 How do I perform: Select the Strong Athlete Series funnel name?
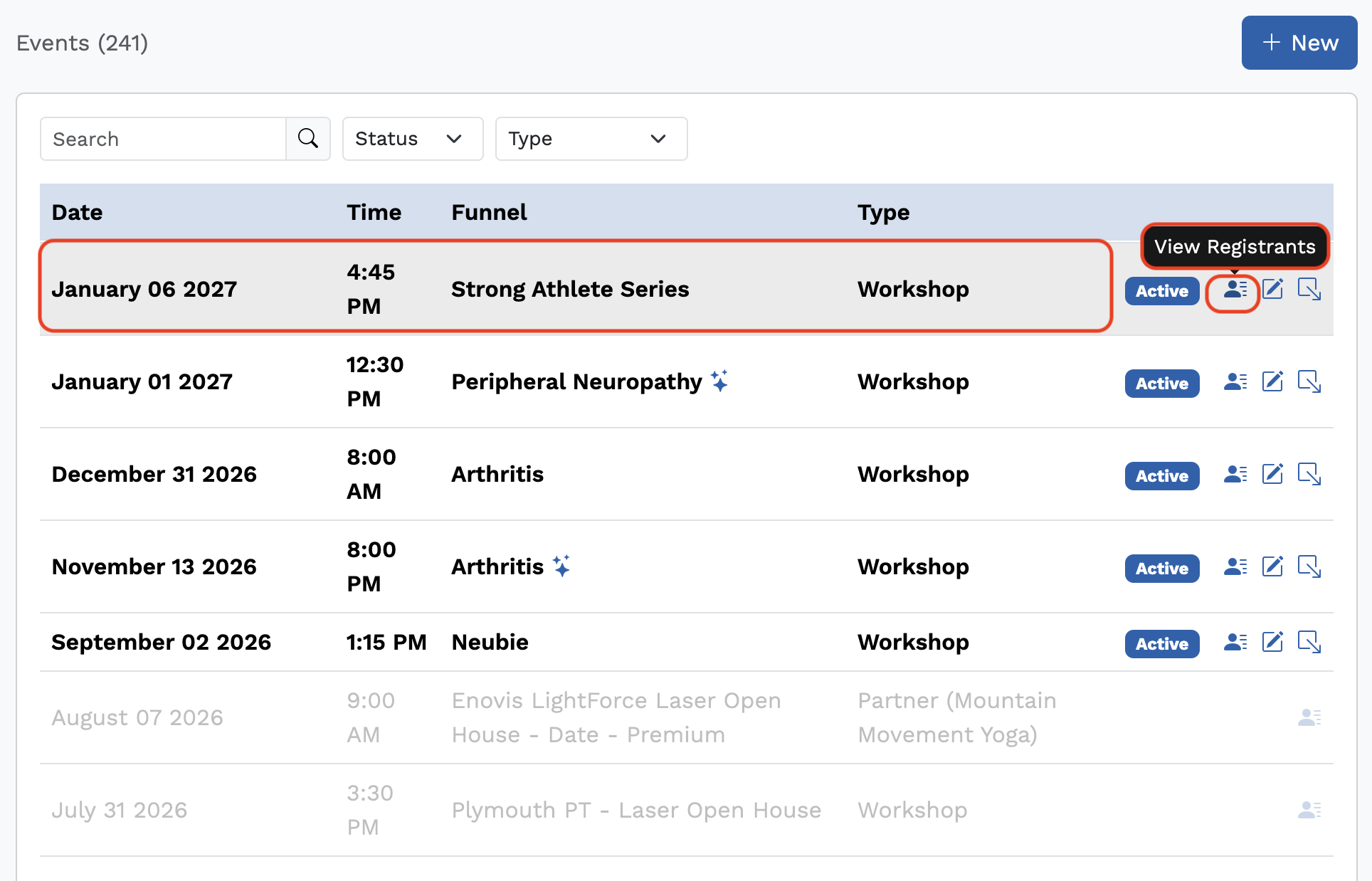click(x=571, y=289)
